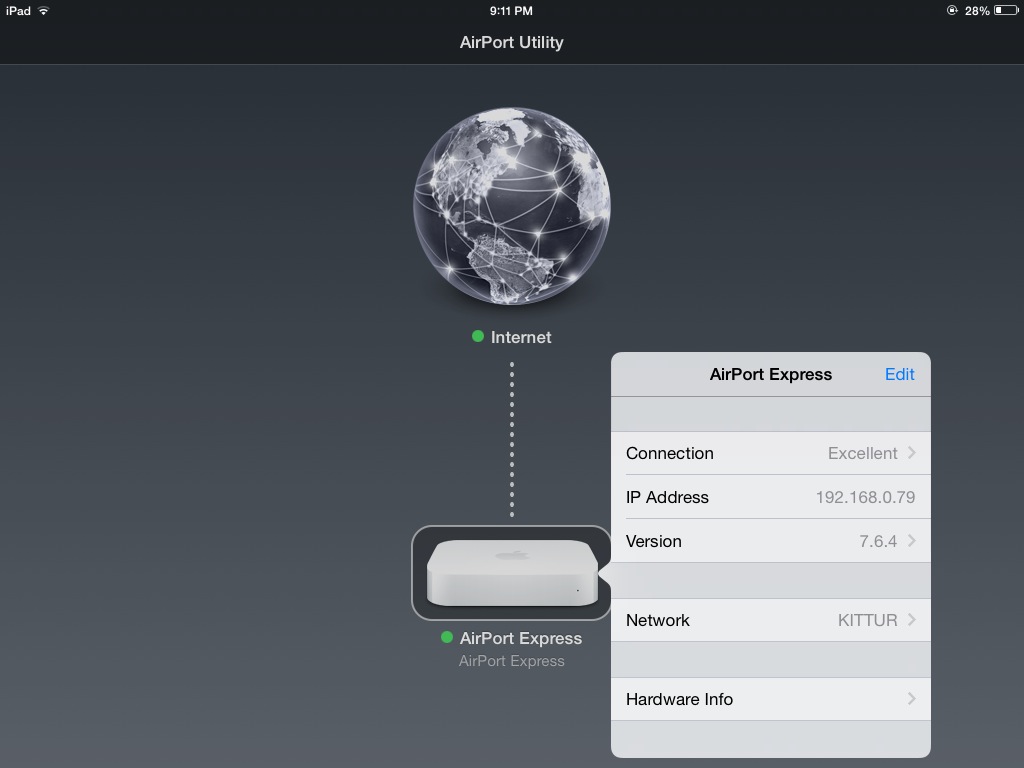Image resolution: width=1024 pixels, height=768 pixels.
Task: Select the AirPort Express base station icon
Action: 511,573
